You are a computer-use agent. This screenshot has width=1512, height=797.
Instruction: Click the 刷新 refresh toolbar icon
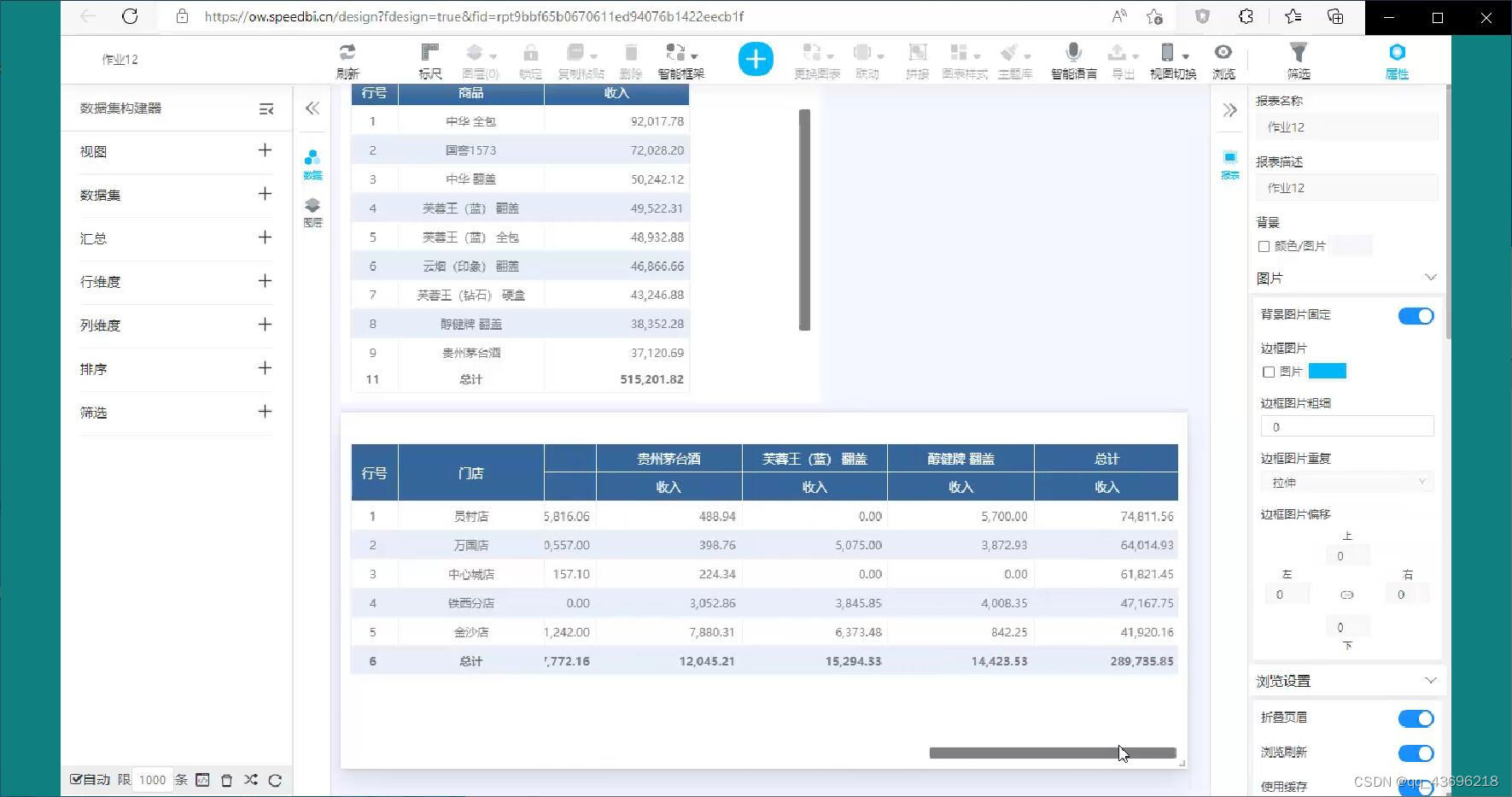click(x=347, y=53)
